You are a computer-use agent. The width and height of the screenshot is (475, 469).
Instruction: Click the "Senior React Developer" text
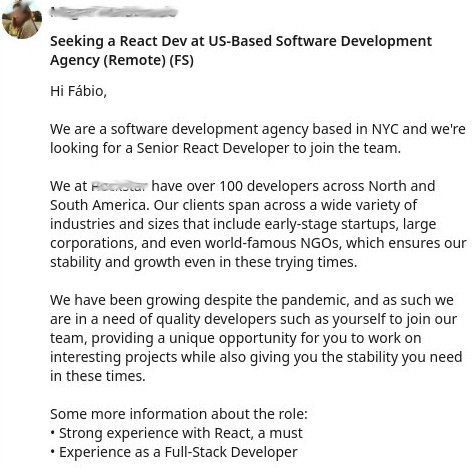pos(213,148)
